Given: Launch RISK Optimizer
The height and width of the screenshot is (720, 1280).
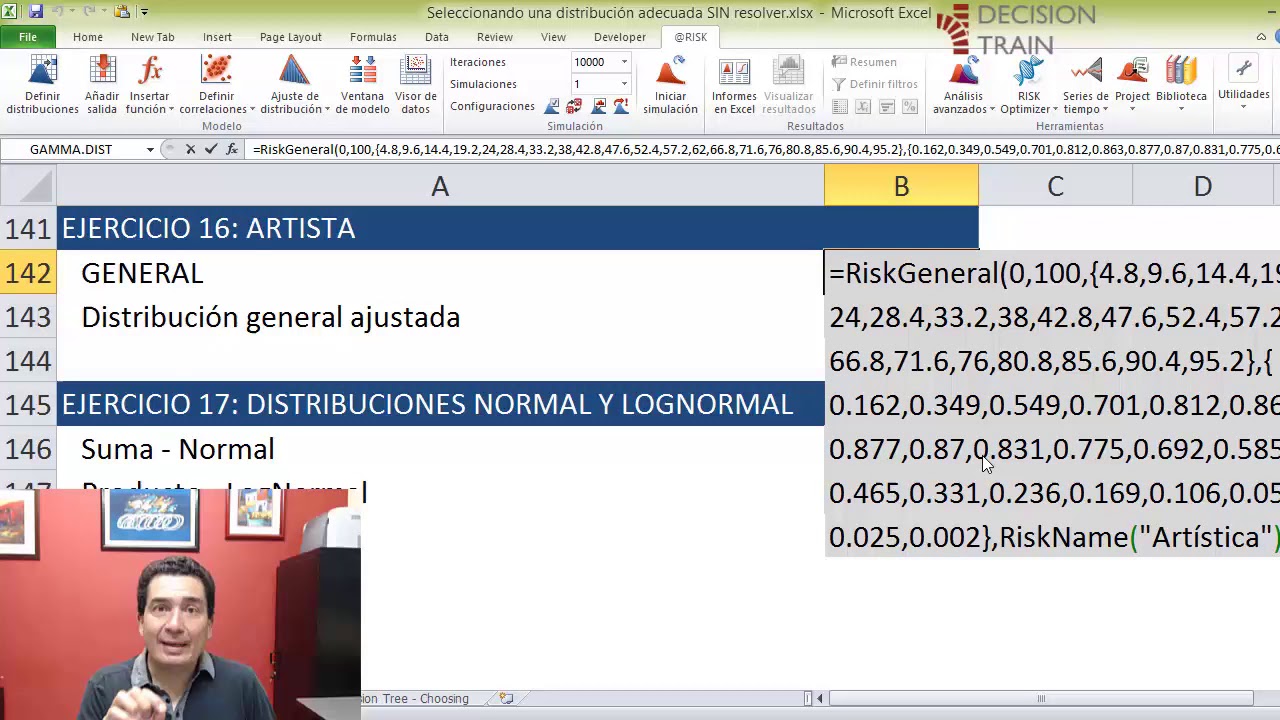Looking at the screenshot, I should click(x=1029, y=85).
